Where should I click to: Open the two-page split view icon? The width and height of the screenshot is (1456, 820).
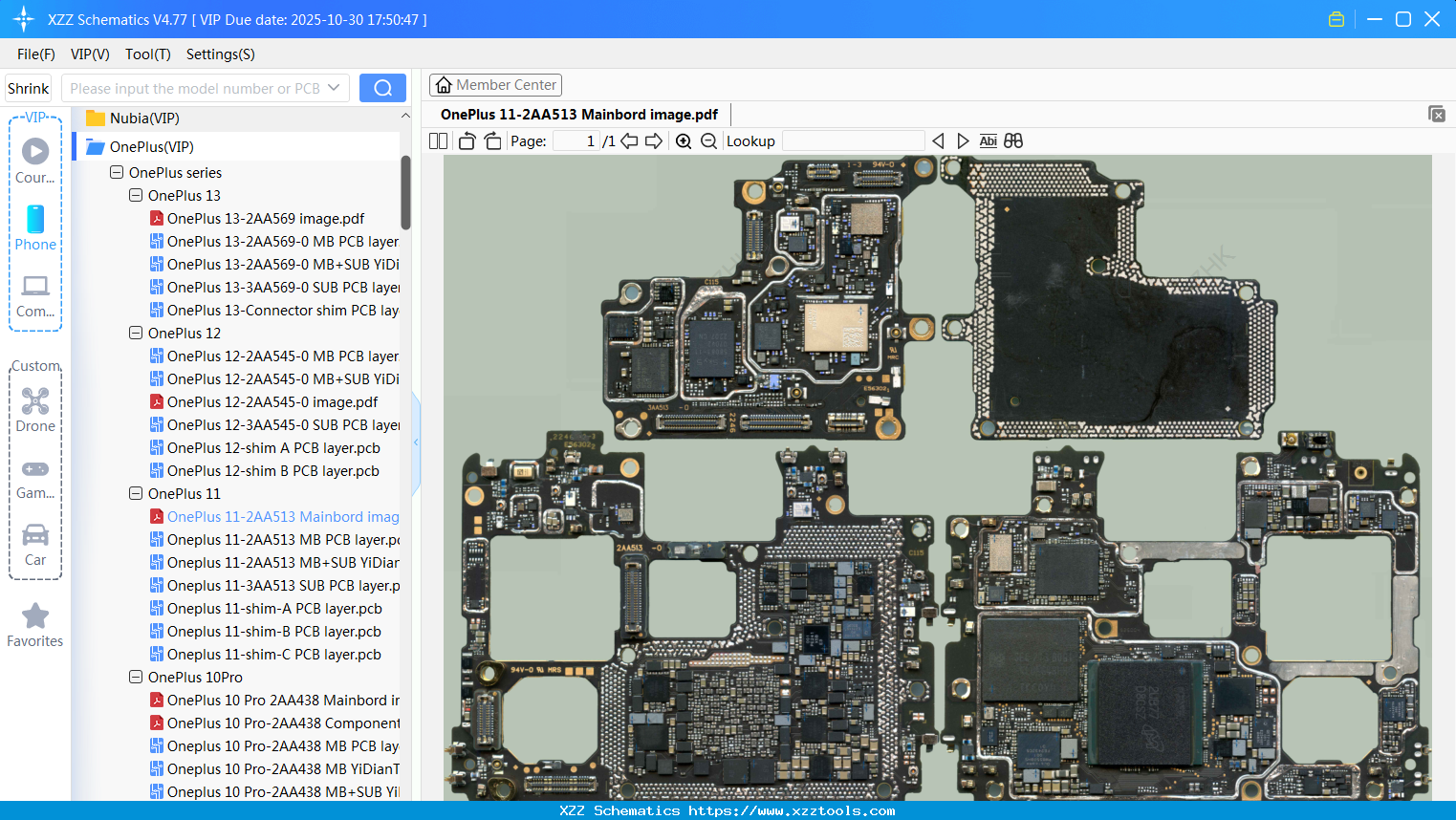[438, 140]
